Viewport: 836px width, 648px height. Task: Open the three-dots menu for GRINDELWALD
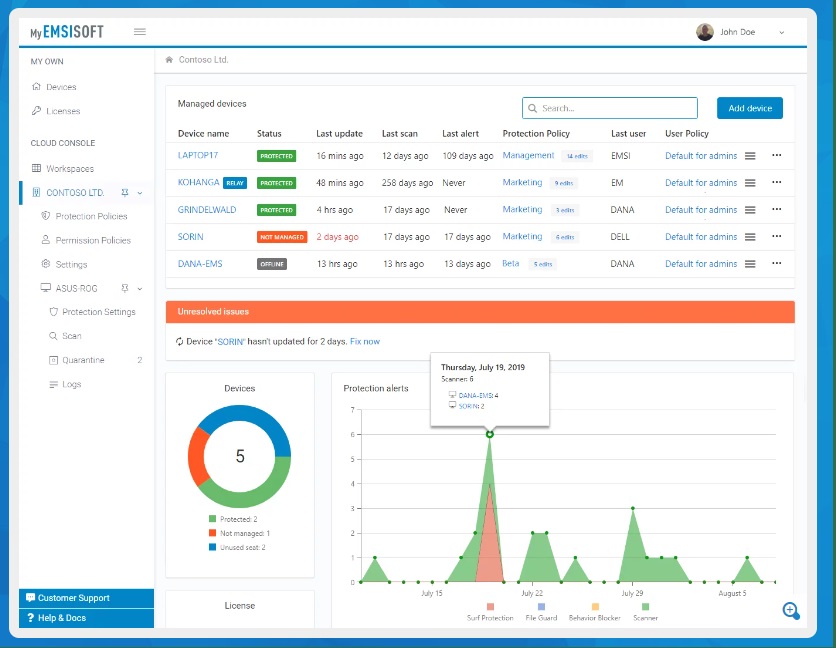tap(777, 209)
